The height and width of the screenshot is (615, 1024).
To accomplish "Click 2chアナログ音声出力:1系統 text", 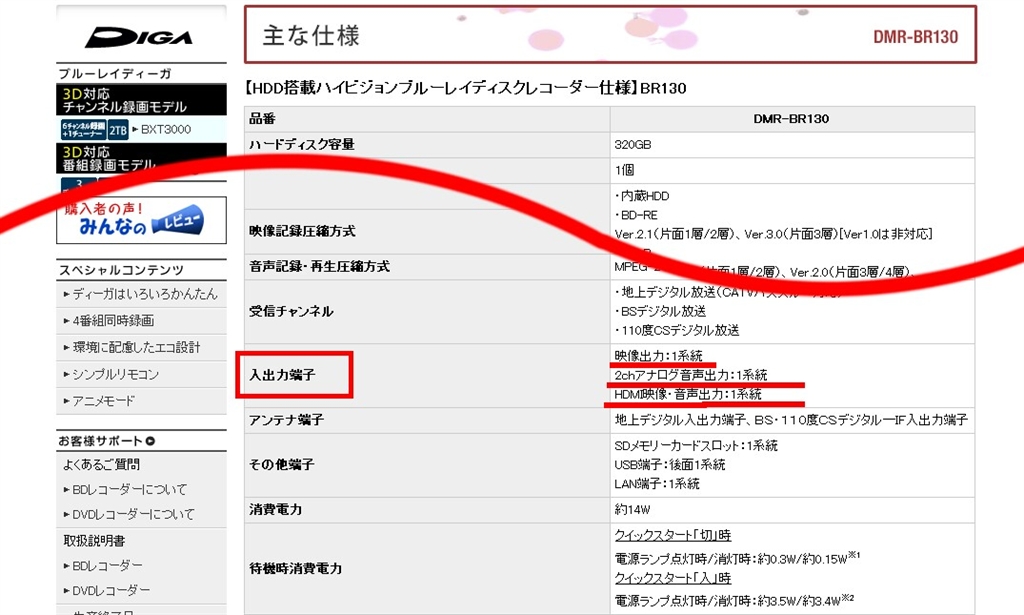I will coord(691,375).
